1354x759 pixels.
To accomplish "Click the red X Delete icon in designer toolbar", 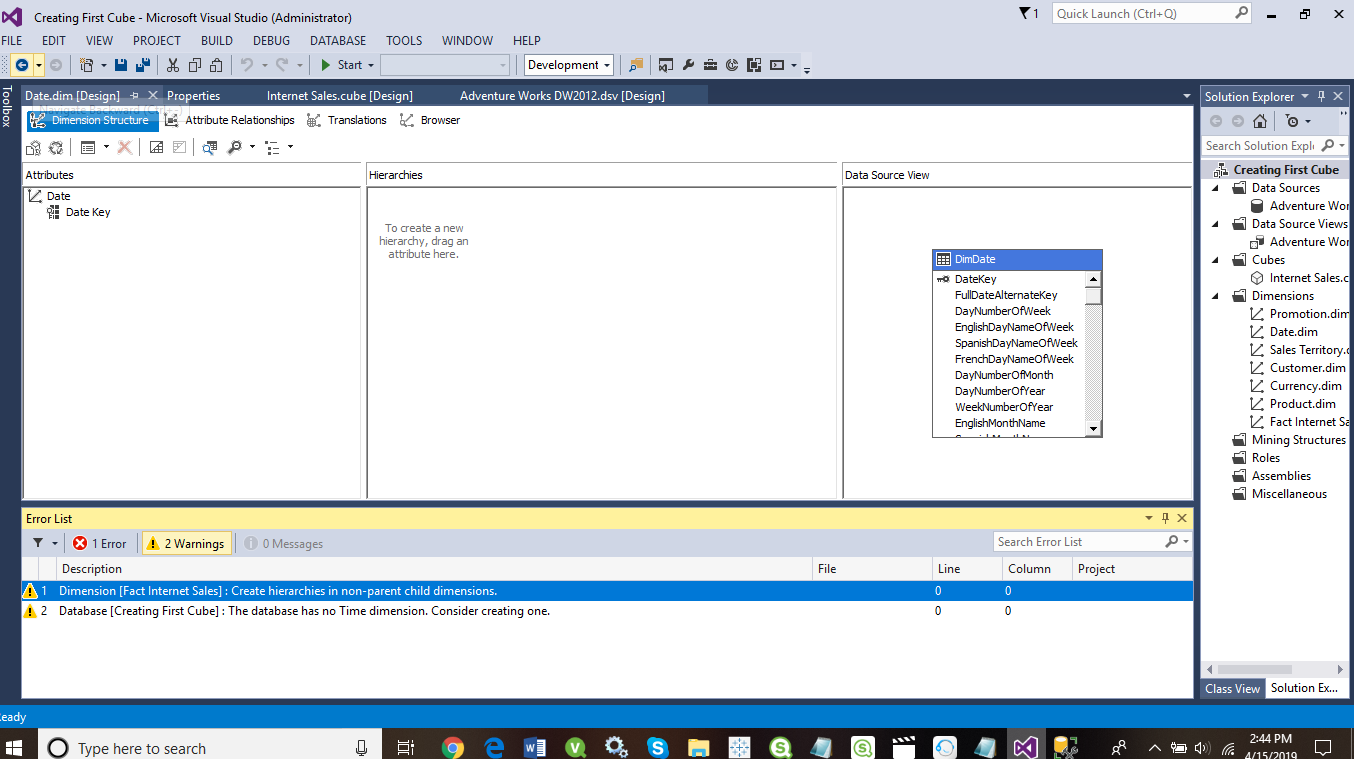I will pyautogui.click(x=124, y=147).
